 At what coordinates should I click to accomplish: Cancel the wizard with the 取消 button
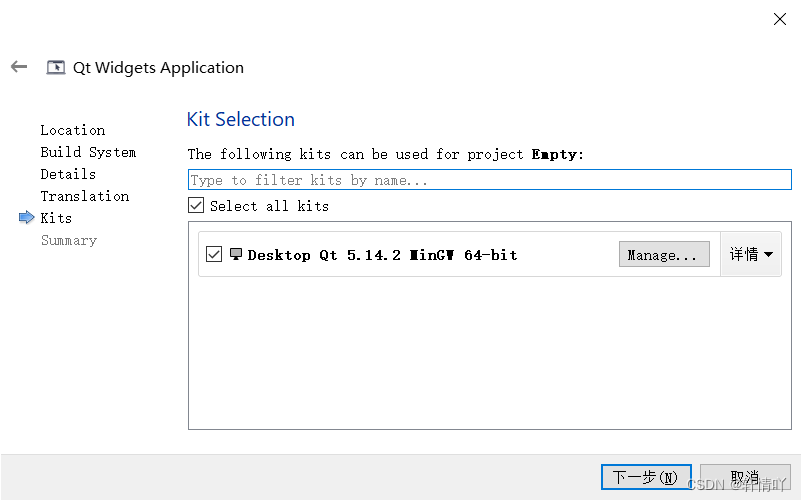click(x=745, y=477)
